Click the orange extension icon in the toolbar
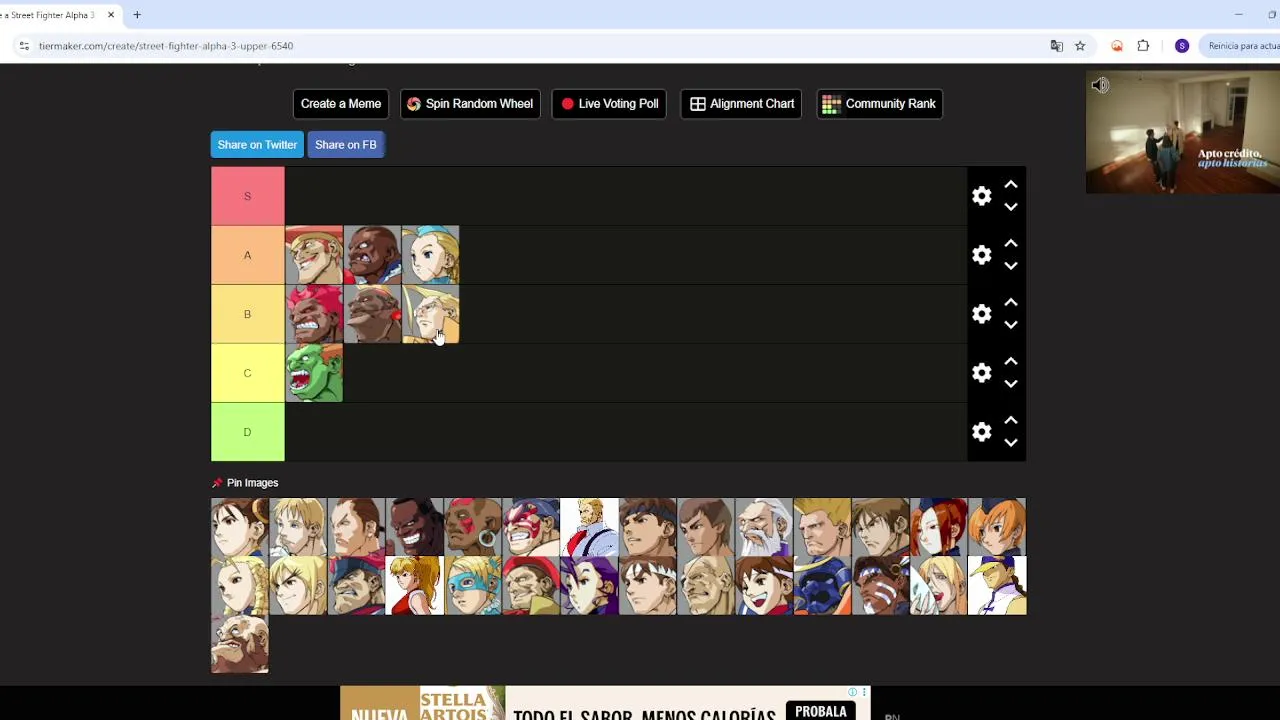1280x720 pixels. [x=1117, y=46]
